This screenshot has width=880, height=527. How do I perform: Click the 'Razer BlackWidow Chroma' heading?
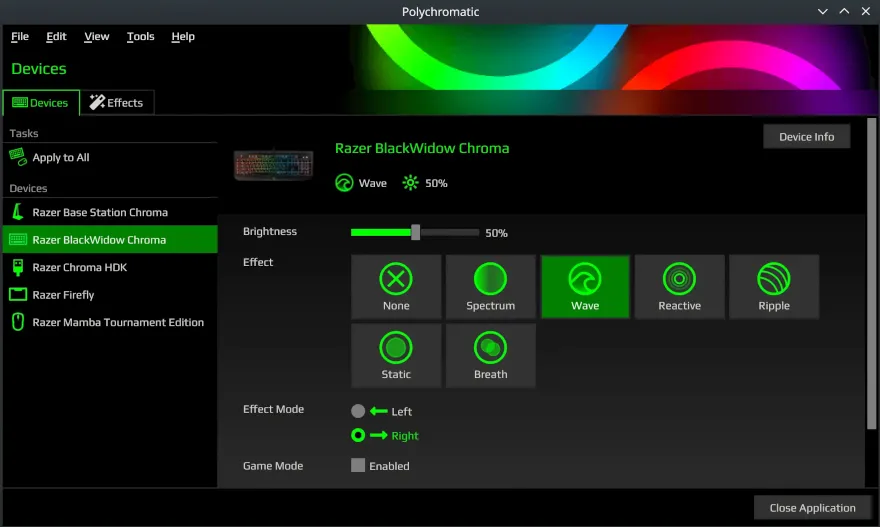tap(422, 148)
